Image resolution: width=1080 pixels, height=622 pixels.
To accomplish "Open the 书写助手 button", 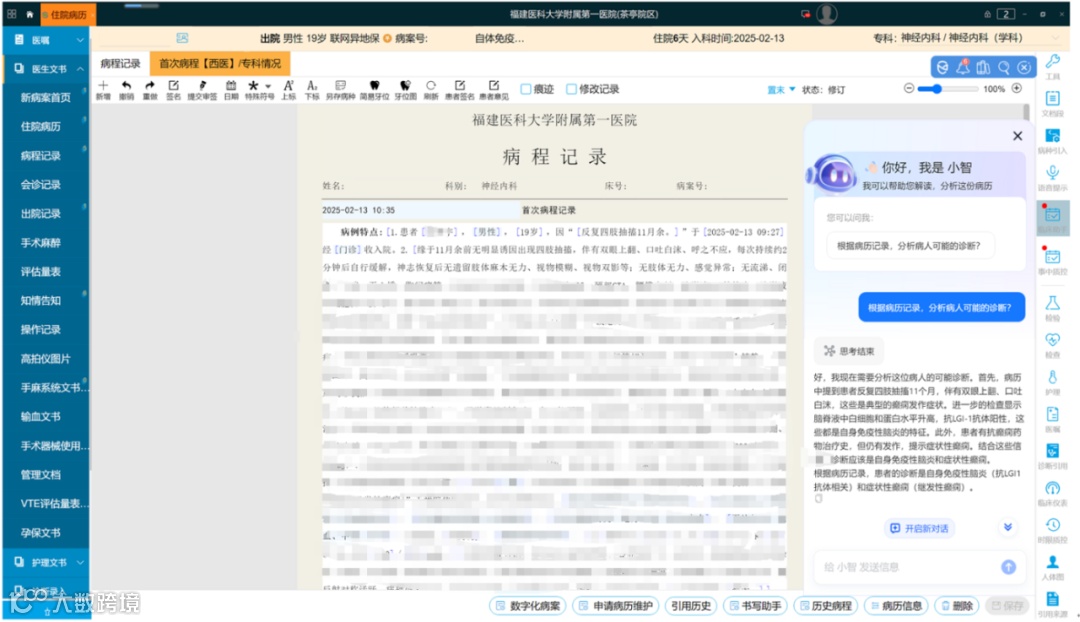I will [755, 605].
